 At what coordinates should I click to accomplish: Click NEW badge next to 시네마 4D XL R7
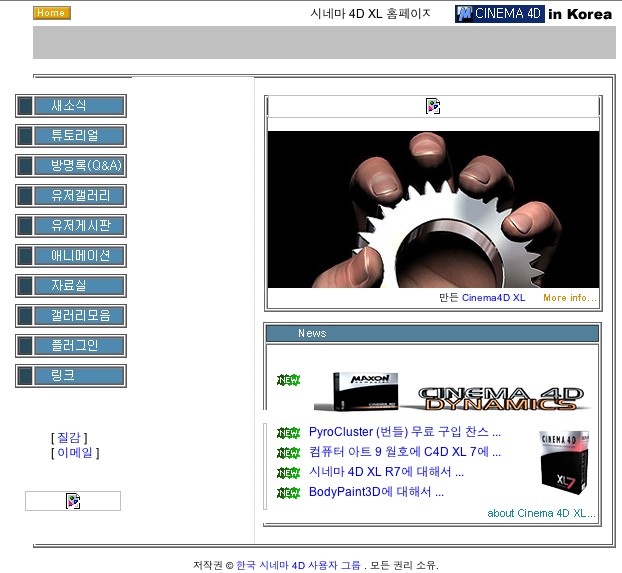[x=288, y=473]
